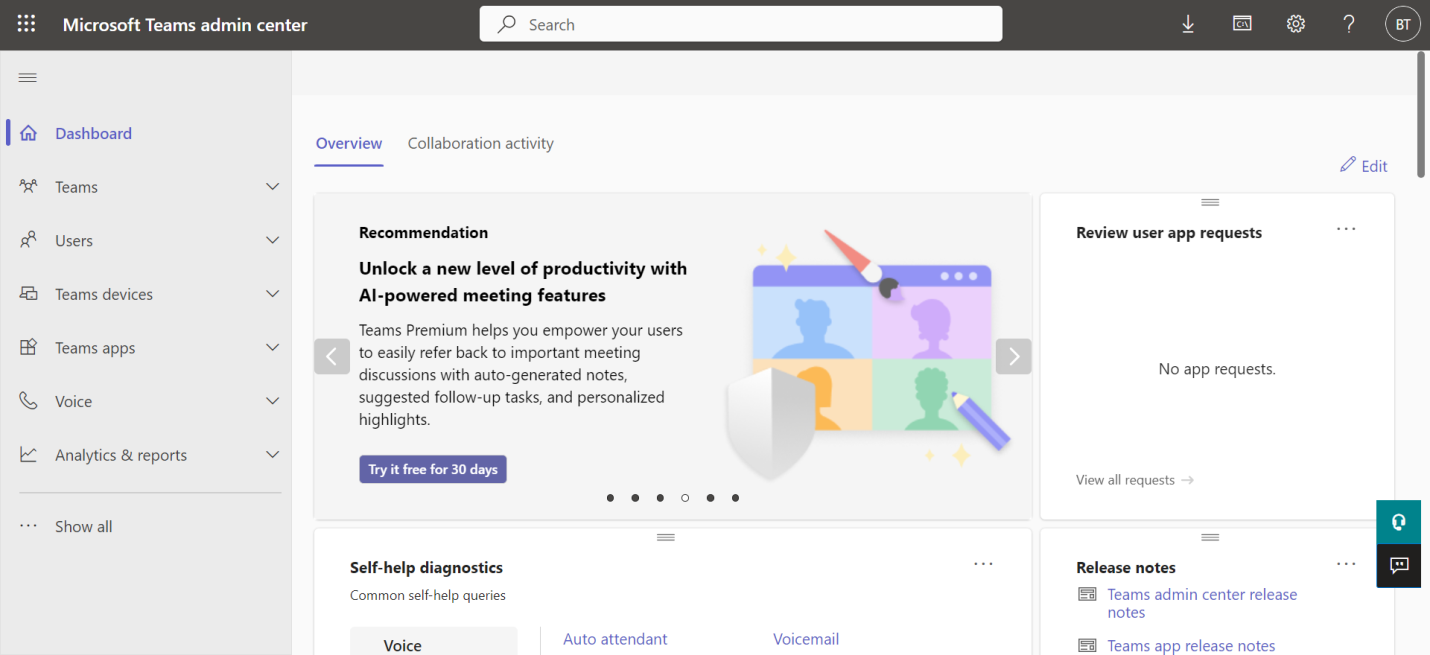Open Teams admin center release notes link

click(1202, 603)
